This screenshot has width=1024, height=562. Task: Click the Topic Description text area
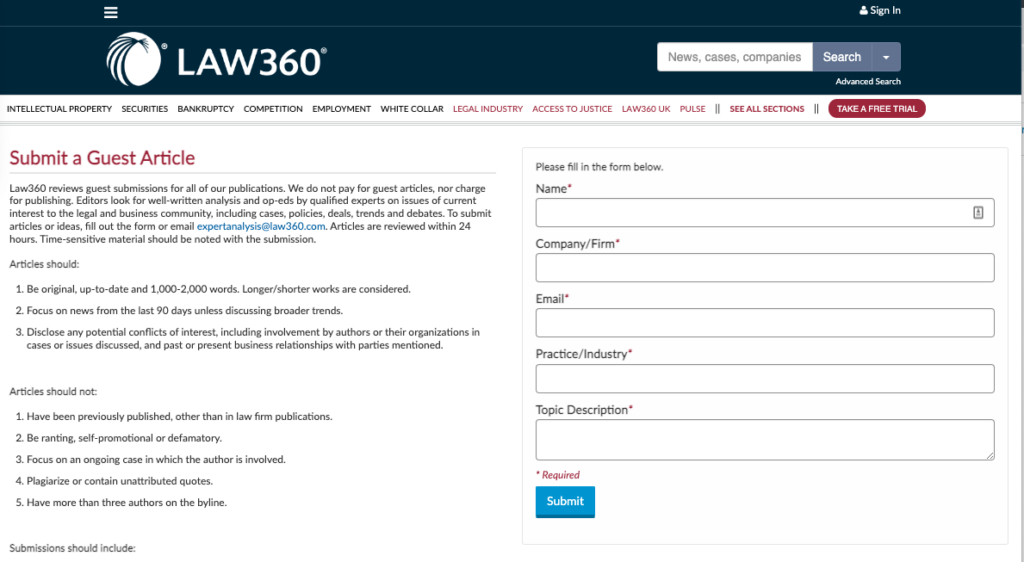coord(765,440)
